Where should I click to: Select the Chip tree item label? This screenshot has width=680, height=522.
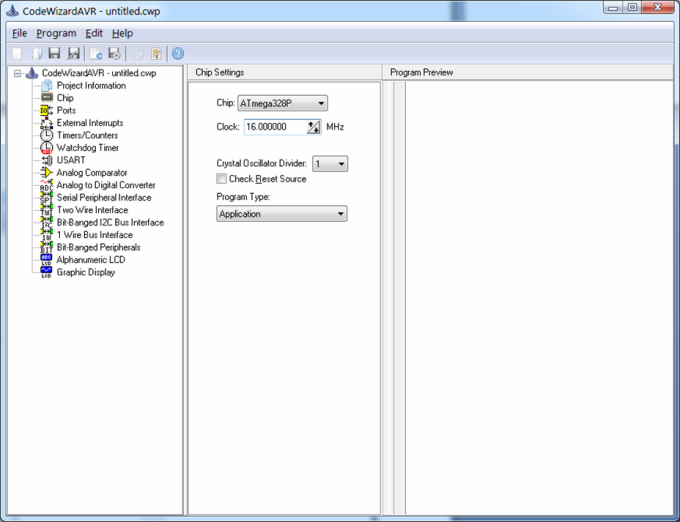tap(65, 98)
